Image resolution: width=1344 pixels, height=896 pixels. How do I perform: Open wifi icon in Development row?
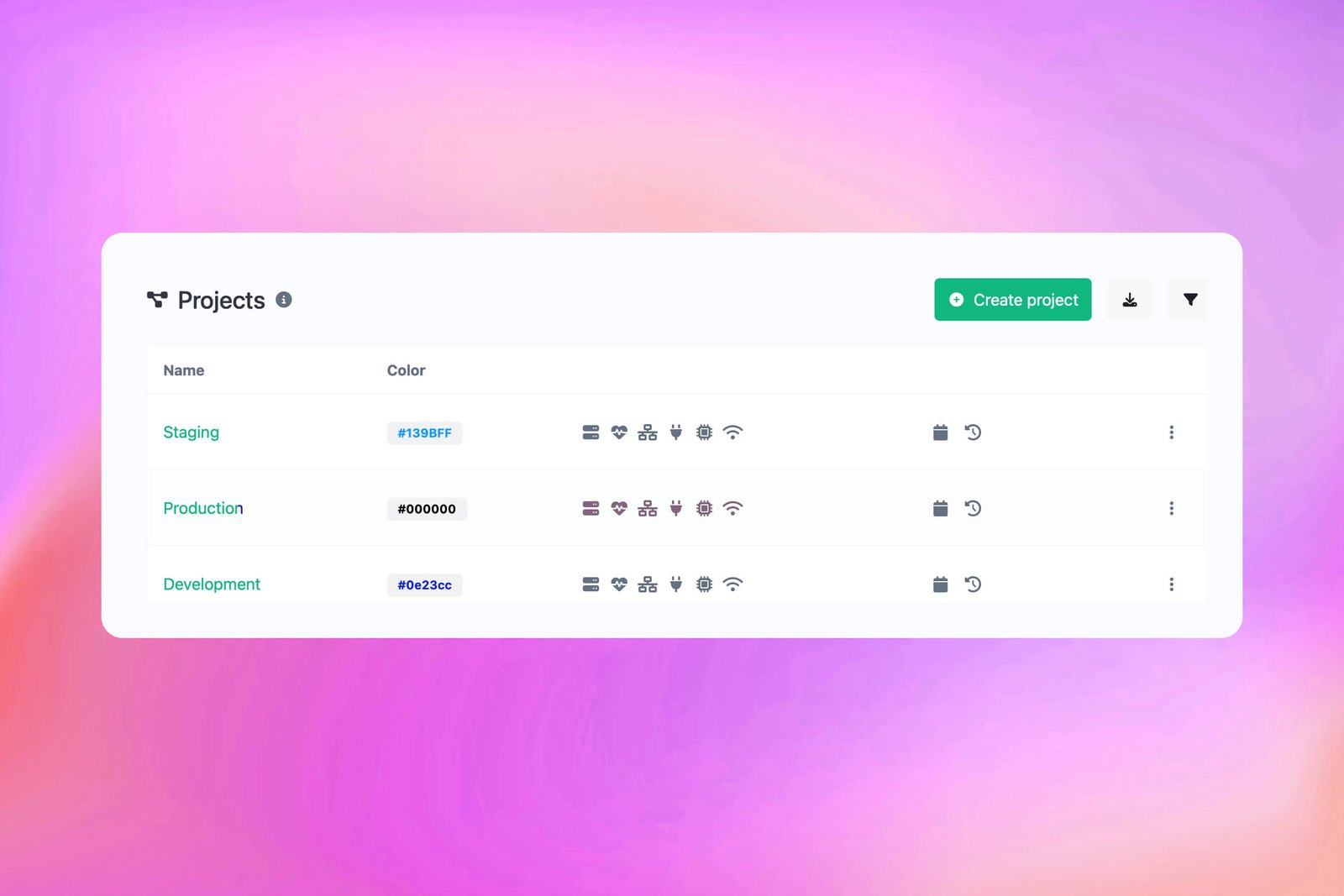(732, 584)
